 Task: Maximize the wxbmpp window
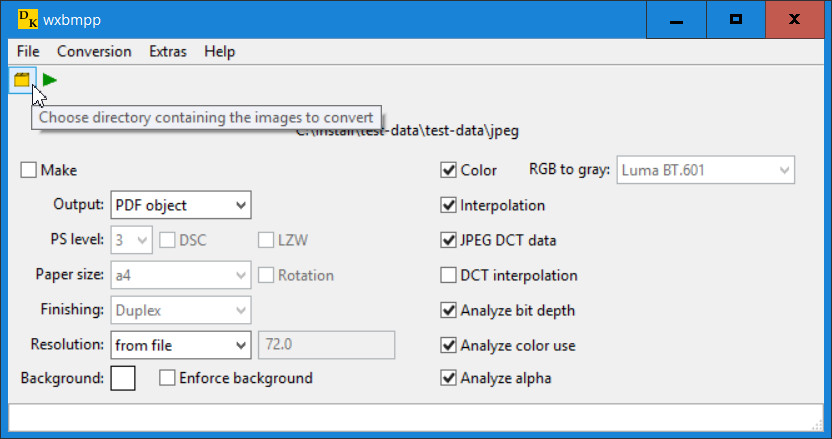coord(735,20)
